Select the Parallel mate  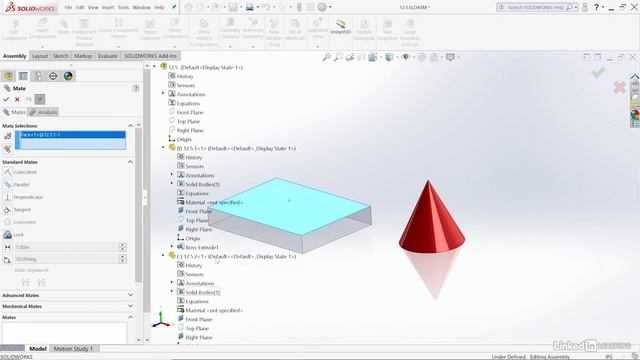tap(16, 184)
